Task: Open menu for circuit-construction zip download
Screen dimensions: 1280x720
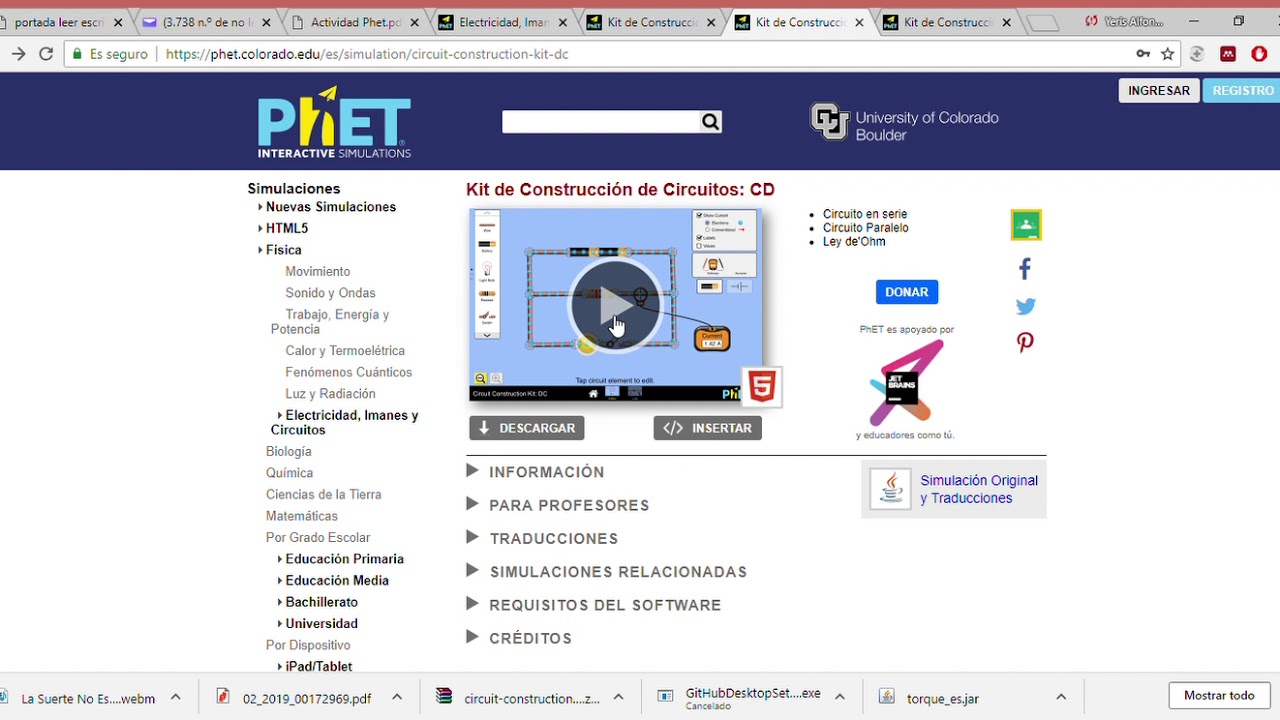Action: pyautogui.click(x=618, y=697)
